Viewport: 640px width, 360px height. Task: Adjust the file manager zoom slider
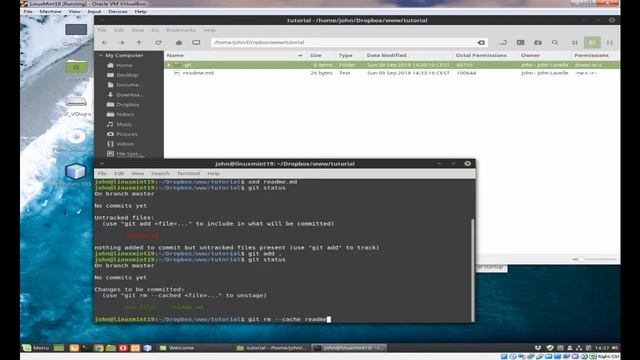(x=594, y=259)
